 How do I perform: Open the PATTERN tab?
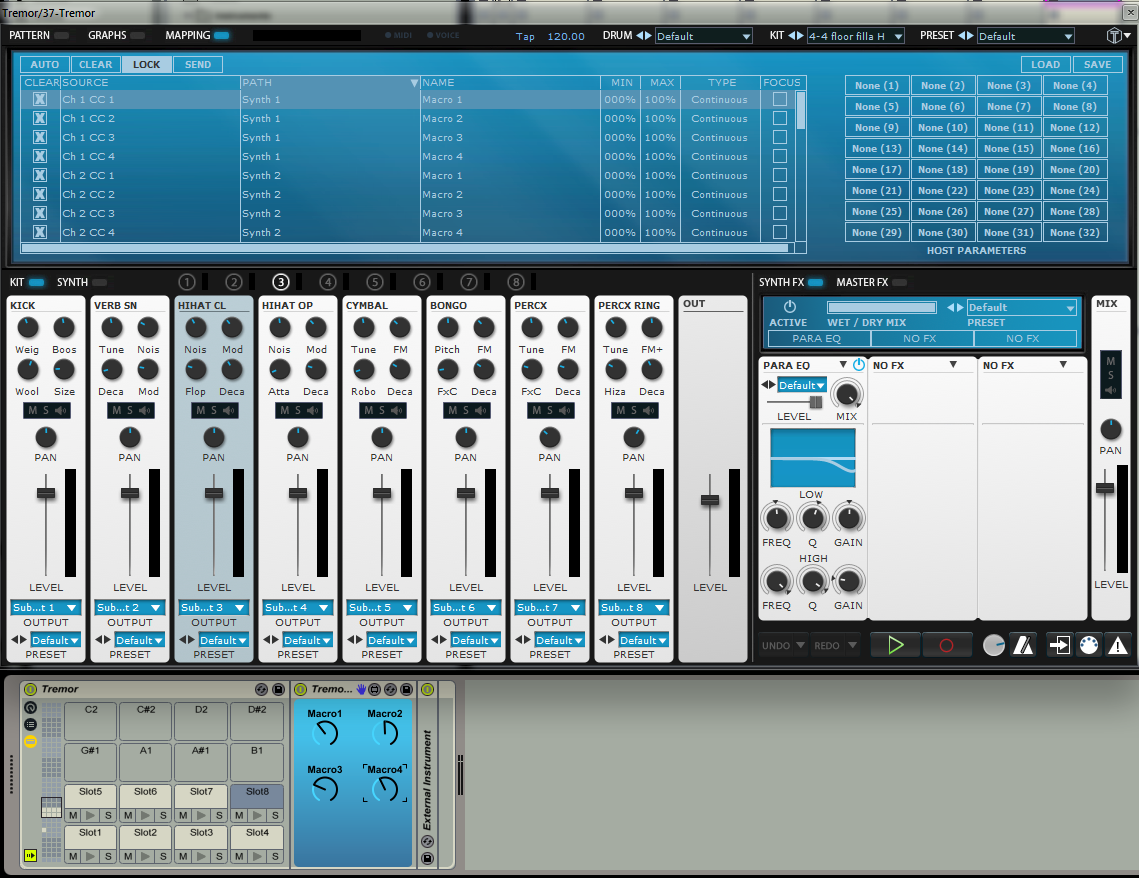tap(29, 35)
